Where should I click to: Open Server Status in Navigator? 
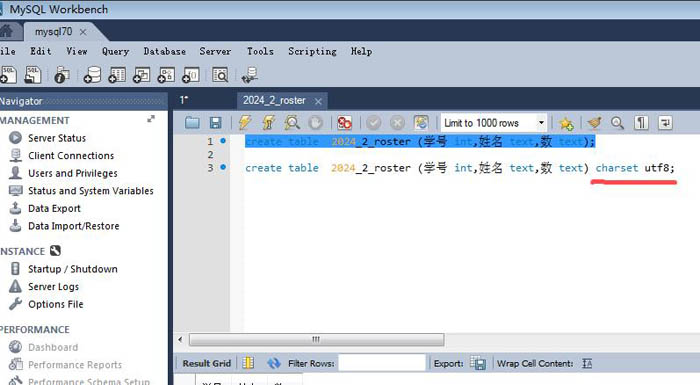pyautogui.click(x=57, y=138)
